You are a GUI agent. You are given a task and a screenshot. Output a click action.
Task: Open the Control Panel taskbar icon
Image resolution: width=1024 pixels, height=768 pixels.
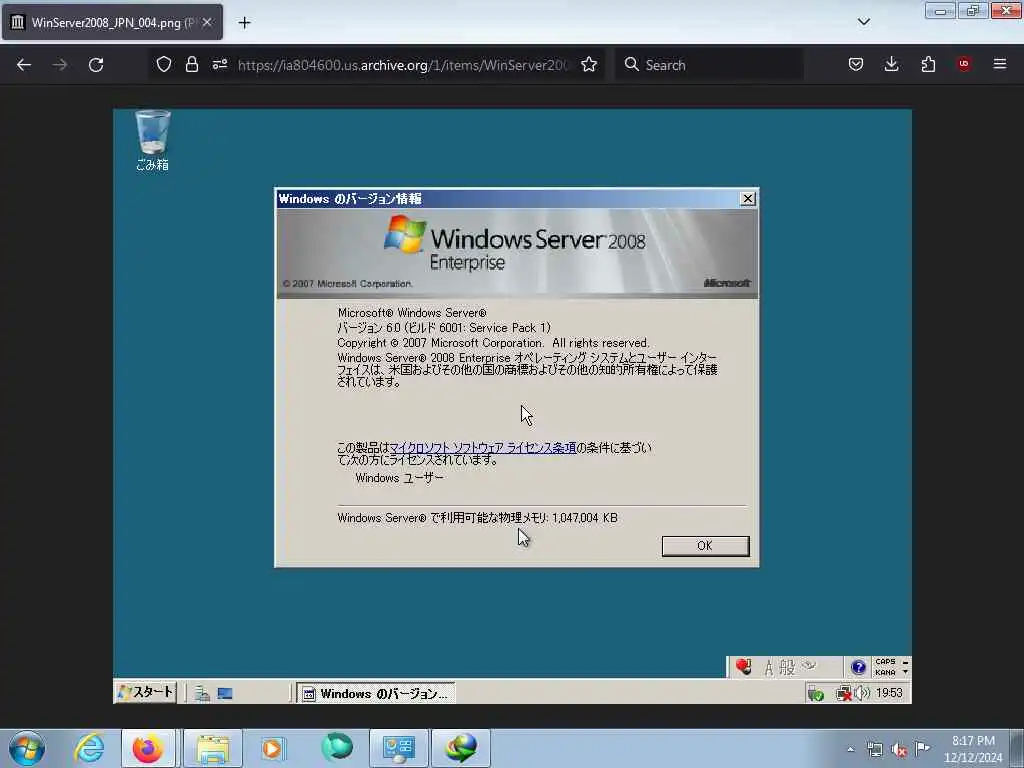(x=399, y=748)
